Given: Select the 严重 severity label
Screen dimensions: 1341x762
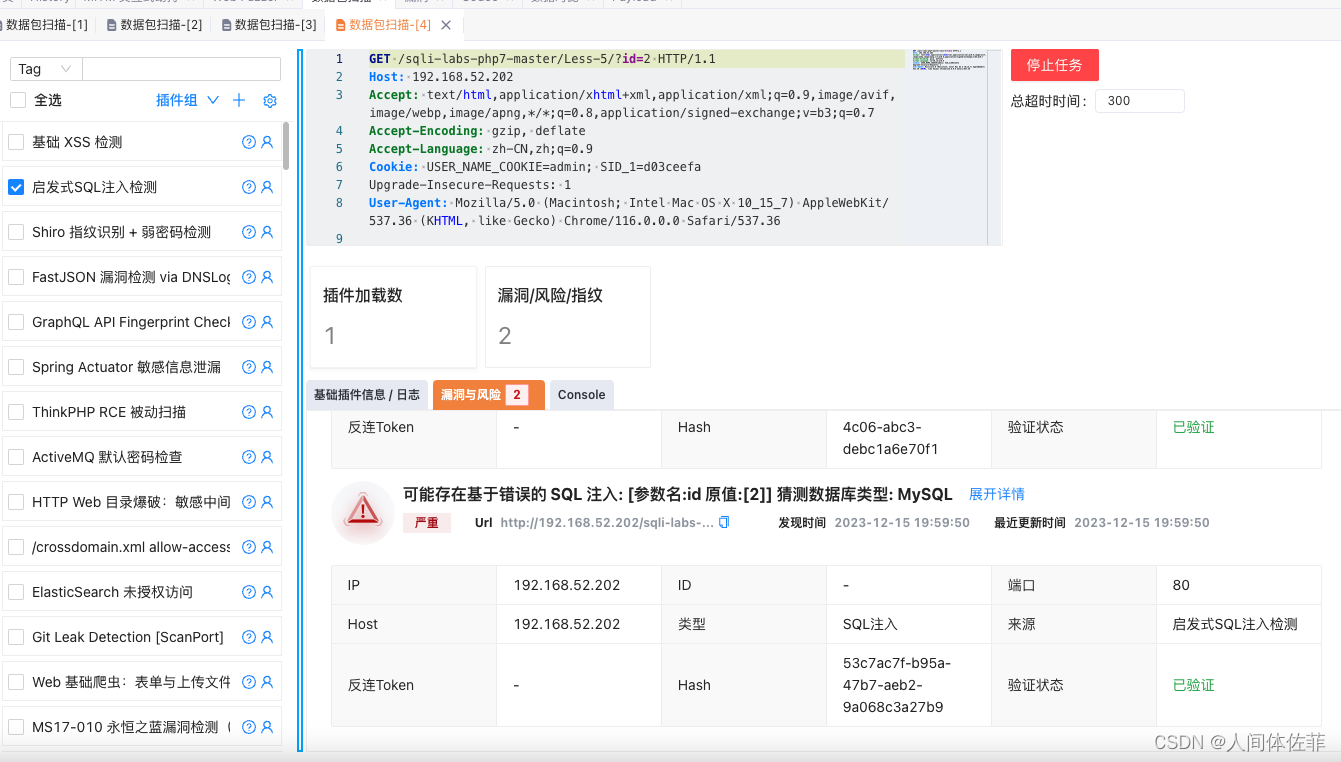Looking at the screenshot, I should point(427,523).
